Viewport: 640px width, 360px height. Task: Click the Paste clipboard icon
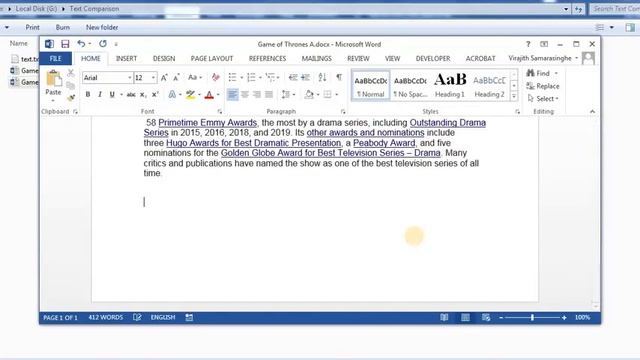(x=53, y=78)
